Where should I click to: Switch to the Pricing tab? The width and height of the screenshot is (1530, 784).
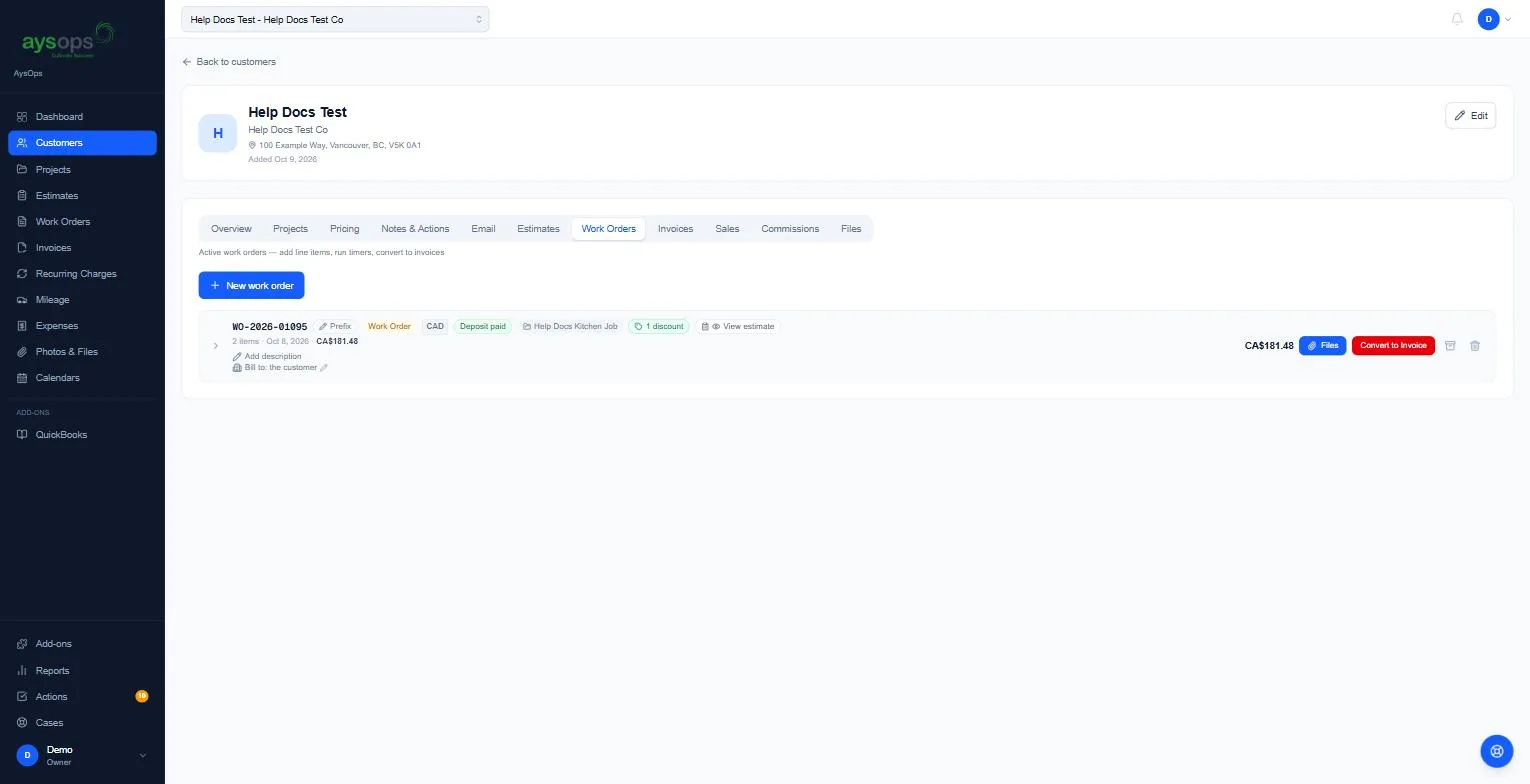pos(344,229)
